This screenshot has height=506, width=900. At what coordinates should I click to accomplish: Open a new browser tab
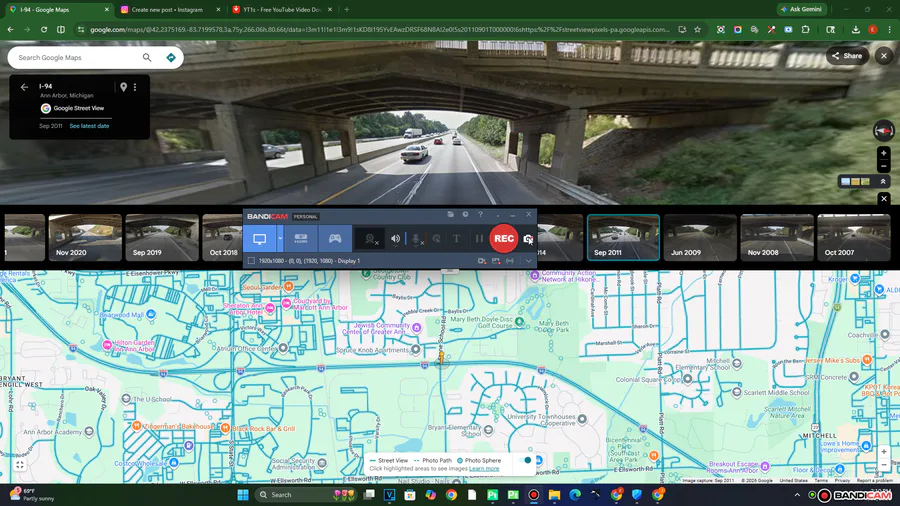[x=347, y=10]
